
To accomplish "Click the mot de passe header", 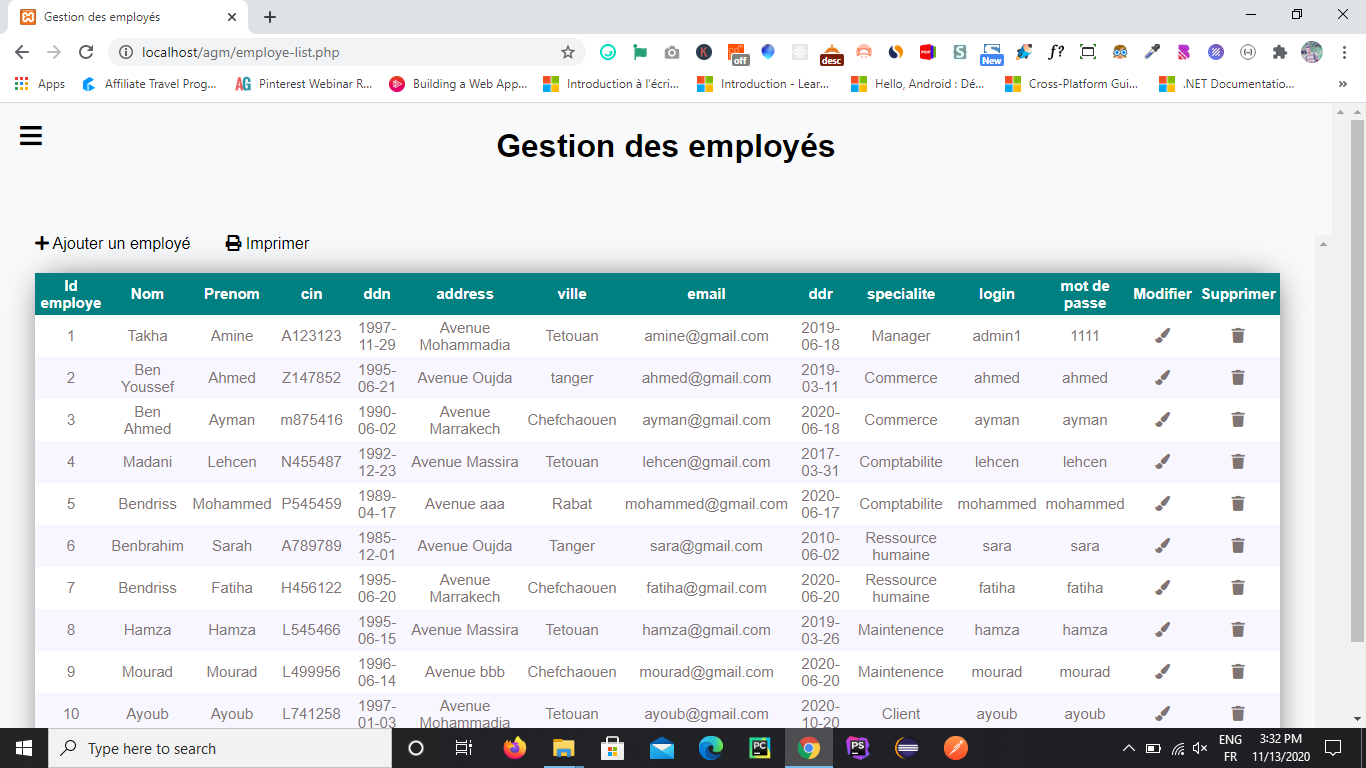I will click(1085, 294).
